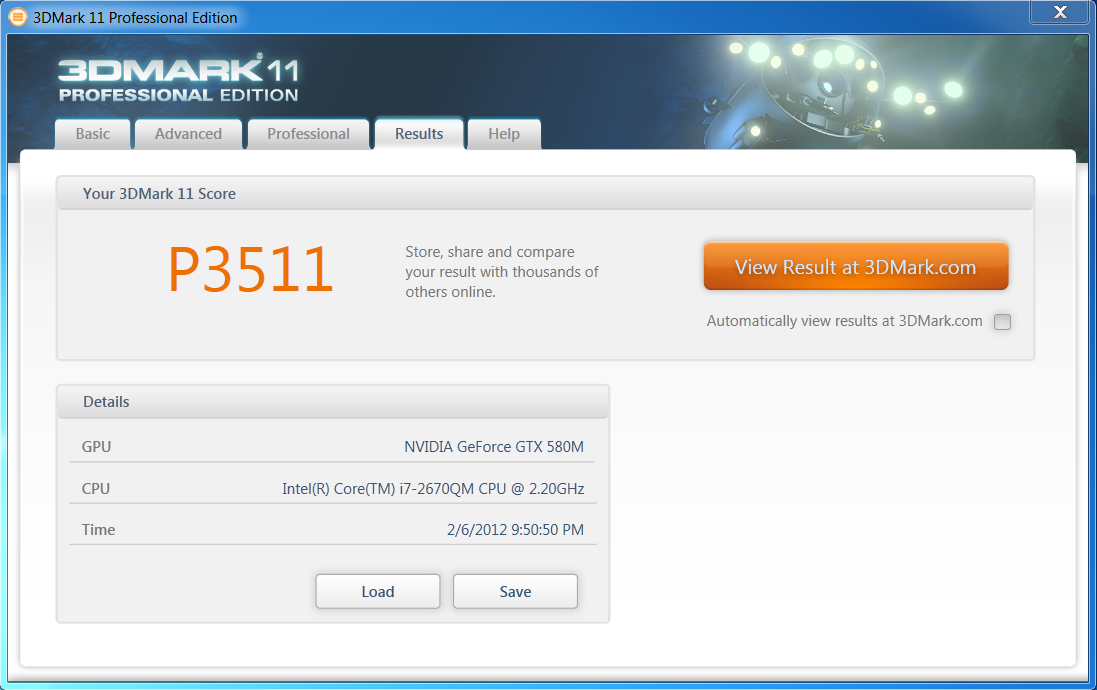Load a saved result file

click(378, 591)
